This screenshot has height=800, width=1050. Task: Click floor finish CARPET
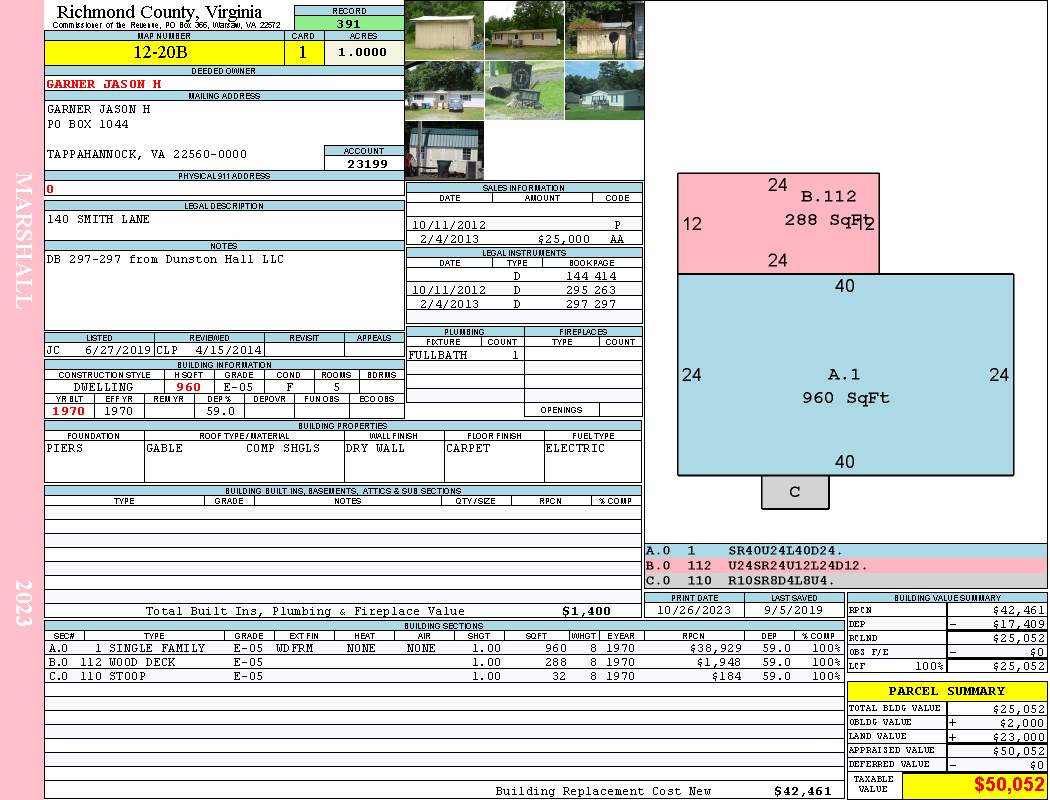pos(468,448)
